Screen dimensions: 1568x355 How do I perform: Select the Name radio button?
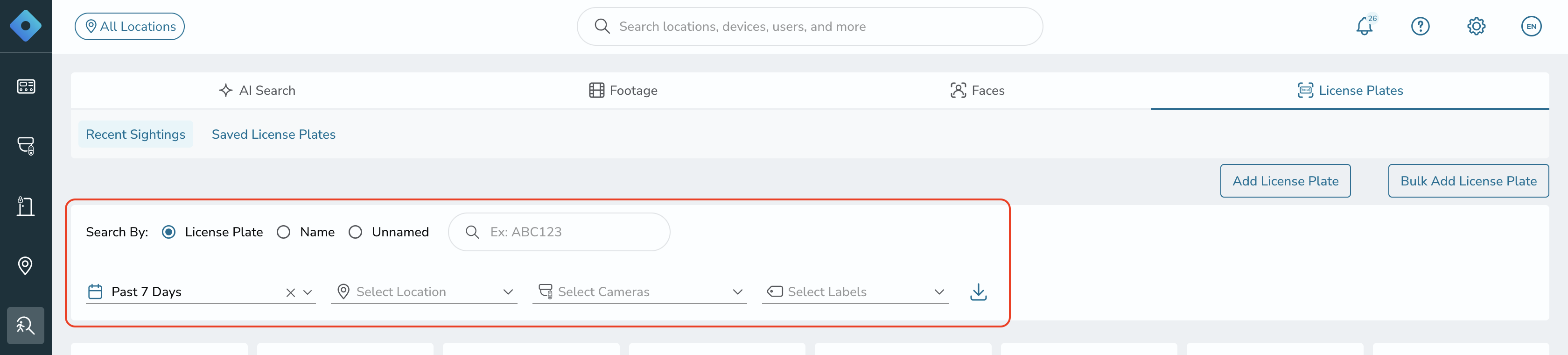[x=284, y=232]
